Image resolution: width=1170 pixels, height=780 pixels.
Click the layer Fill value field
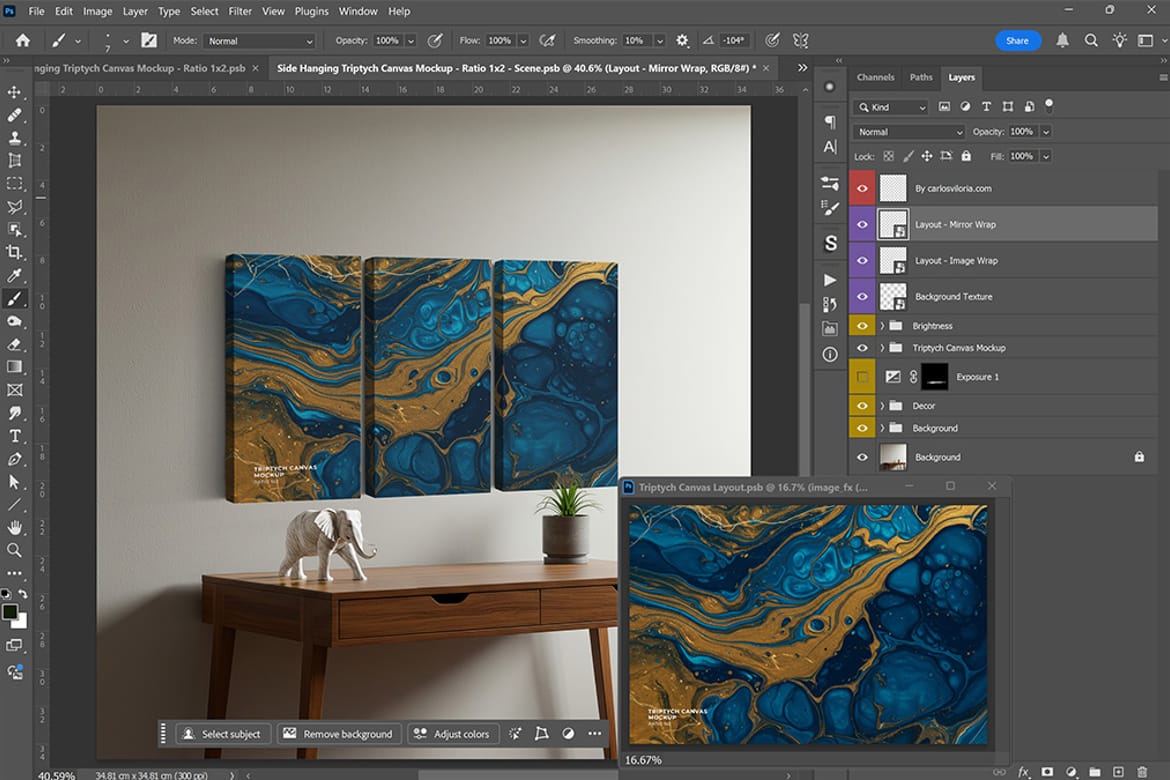[x=1023, y=156]
